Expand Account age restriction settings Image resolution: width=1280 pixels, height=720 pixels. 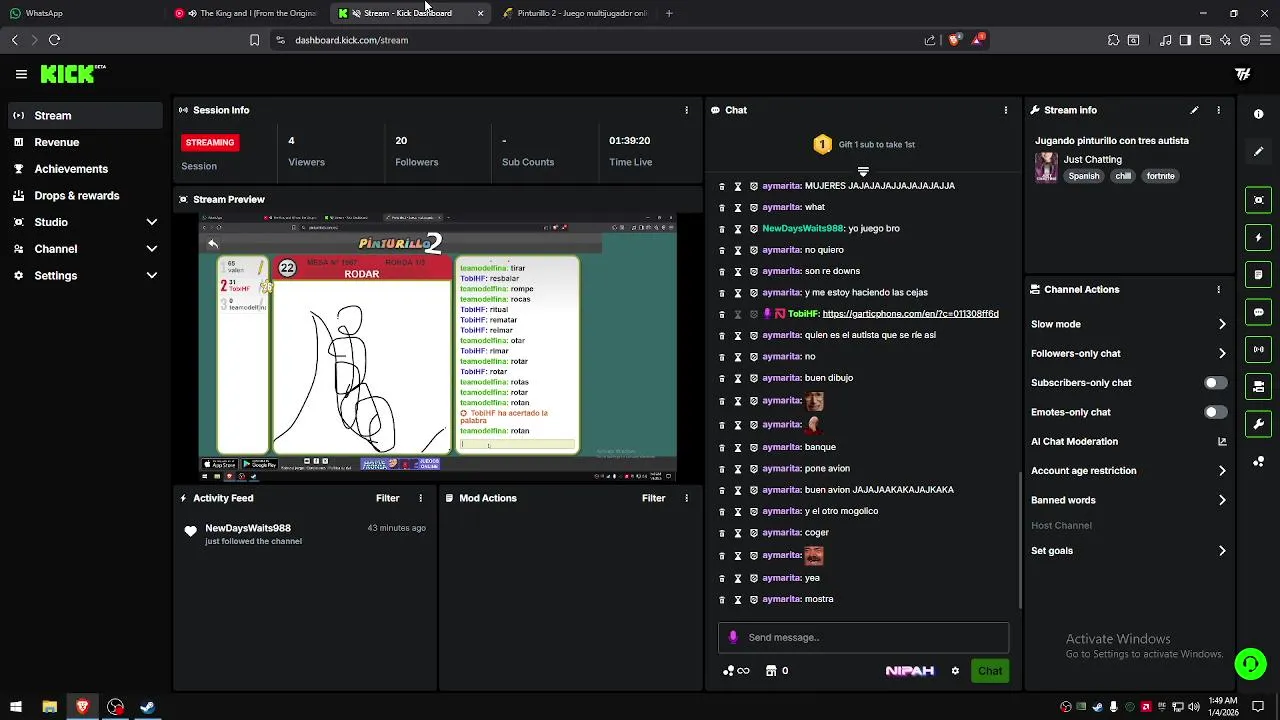1222,471
